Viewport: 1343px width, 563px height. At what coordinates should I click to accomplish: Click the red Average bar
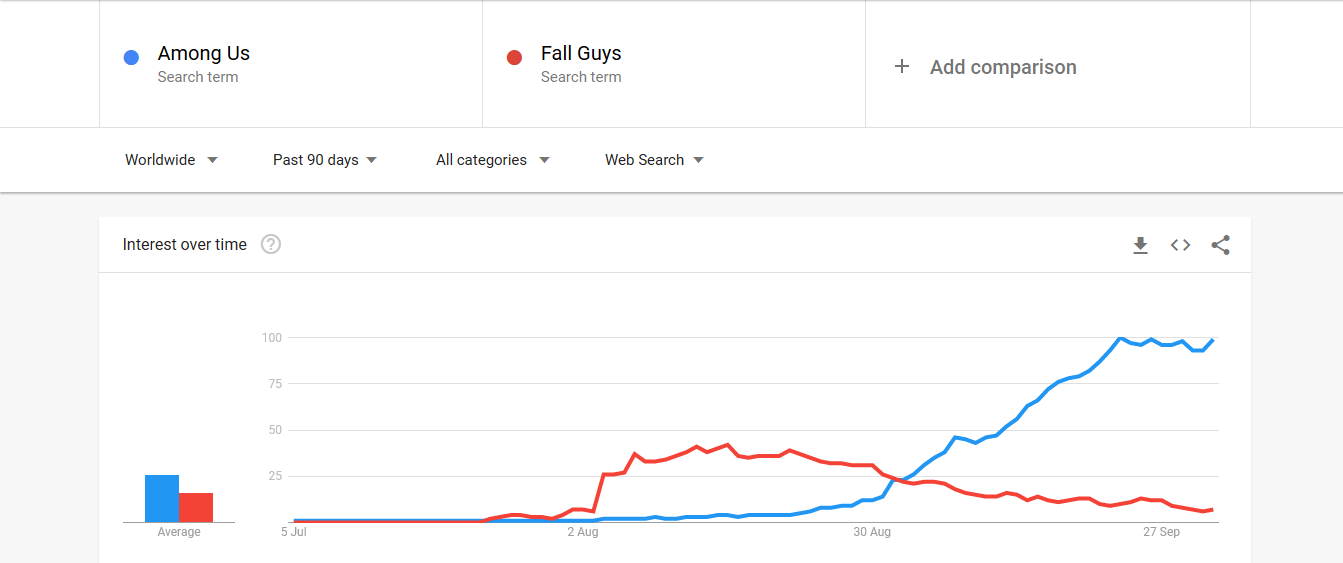(x=196, y=507)
